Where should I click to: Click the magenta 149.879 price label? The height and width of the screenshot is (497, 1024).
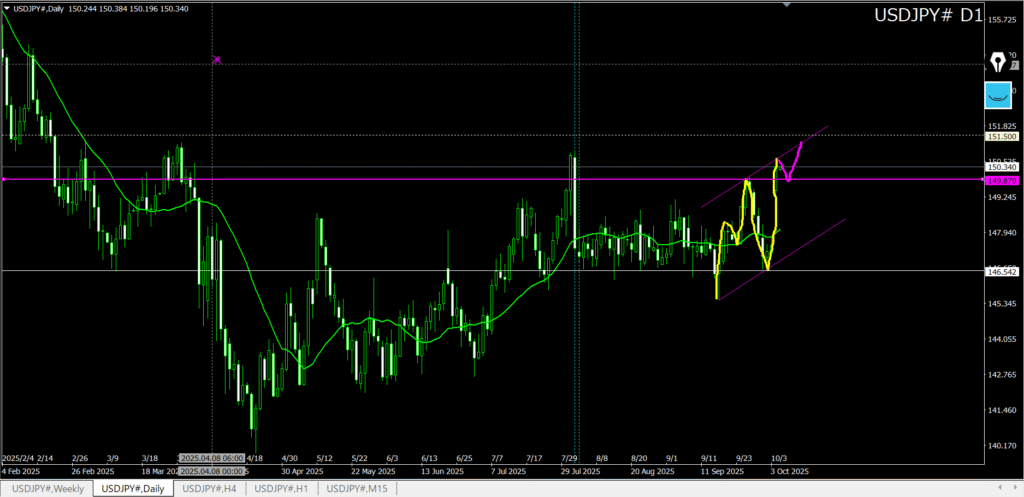[1001, 180]
